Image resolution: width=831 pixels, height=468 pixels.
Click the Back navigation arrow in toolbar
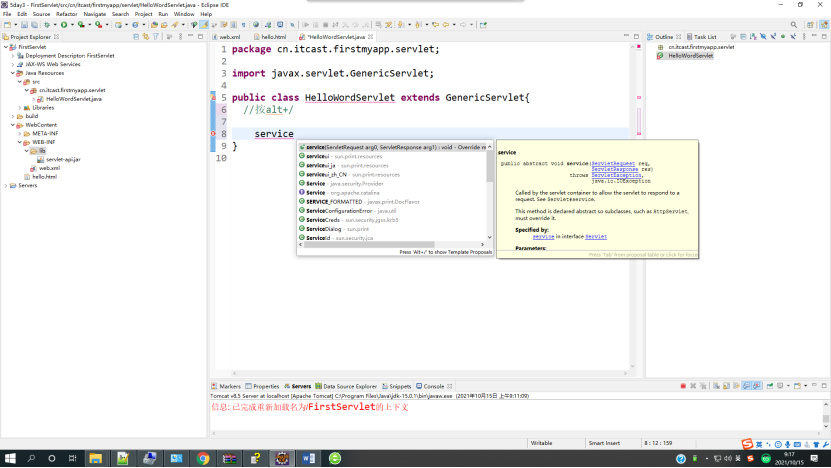coord(446,25)
